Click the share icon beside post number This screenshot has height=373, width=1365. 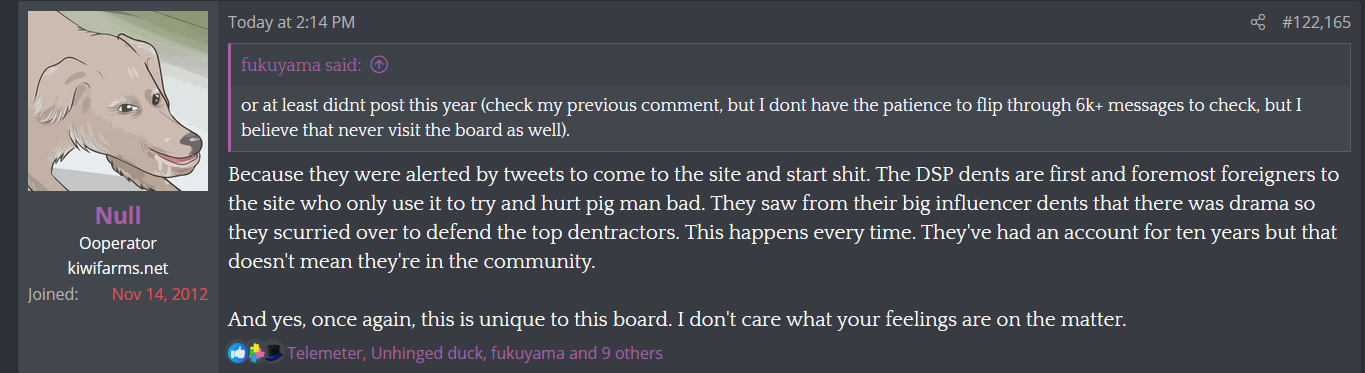tap(1258, 22)
